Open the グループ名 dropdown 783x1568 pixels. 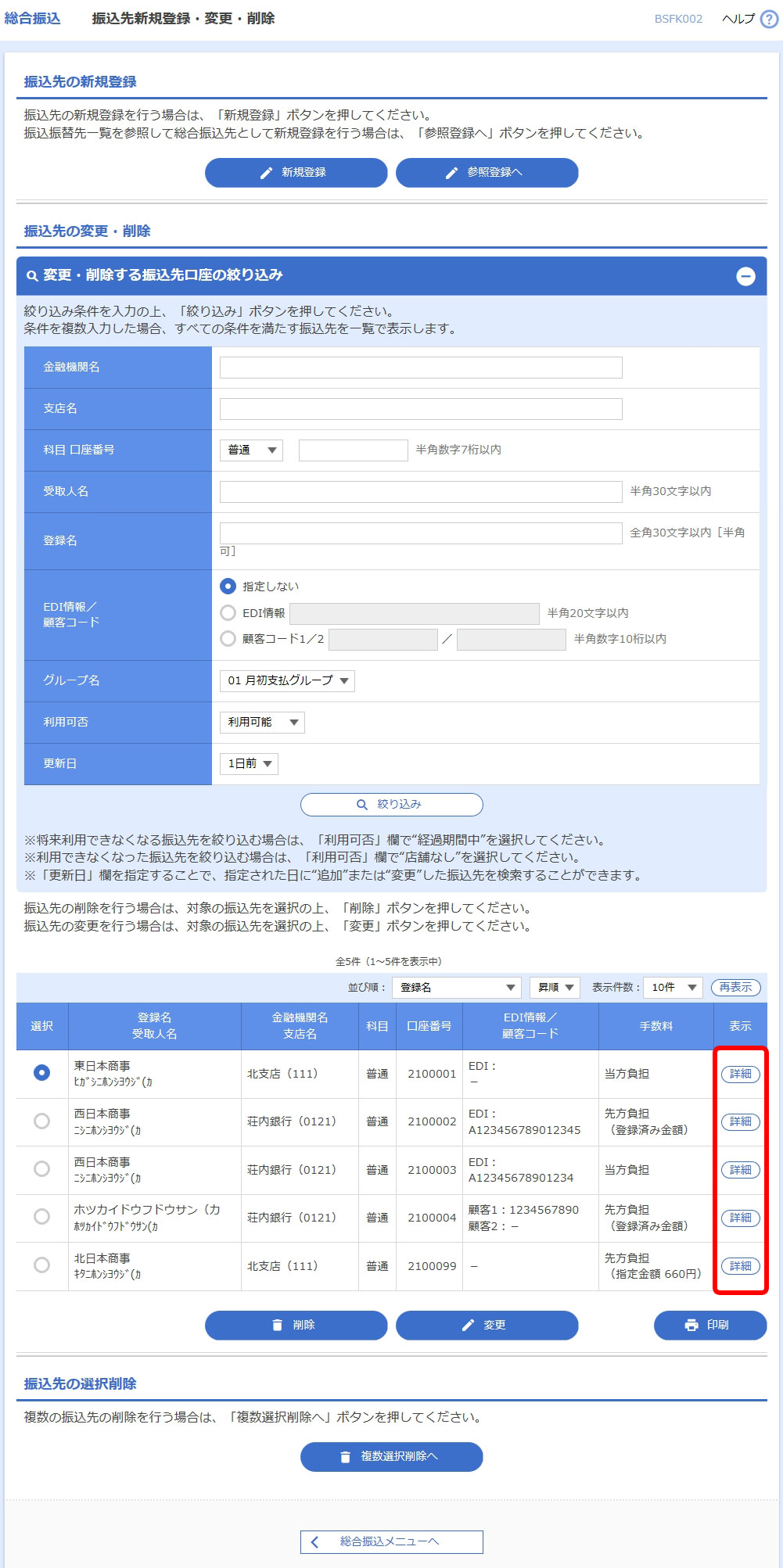pyautogui.click(x=287, y=681)
